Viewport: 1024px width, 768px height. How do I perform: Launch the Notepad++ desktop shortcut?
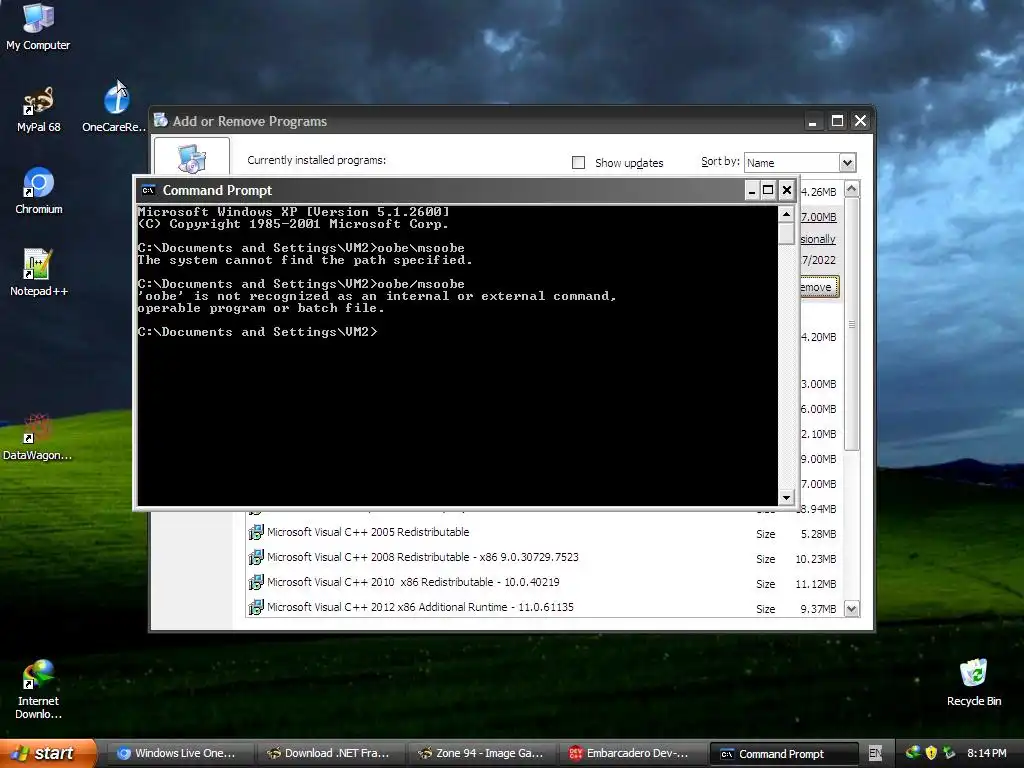38,273
